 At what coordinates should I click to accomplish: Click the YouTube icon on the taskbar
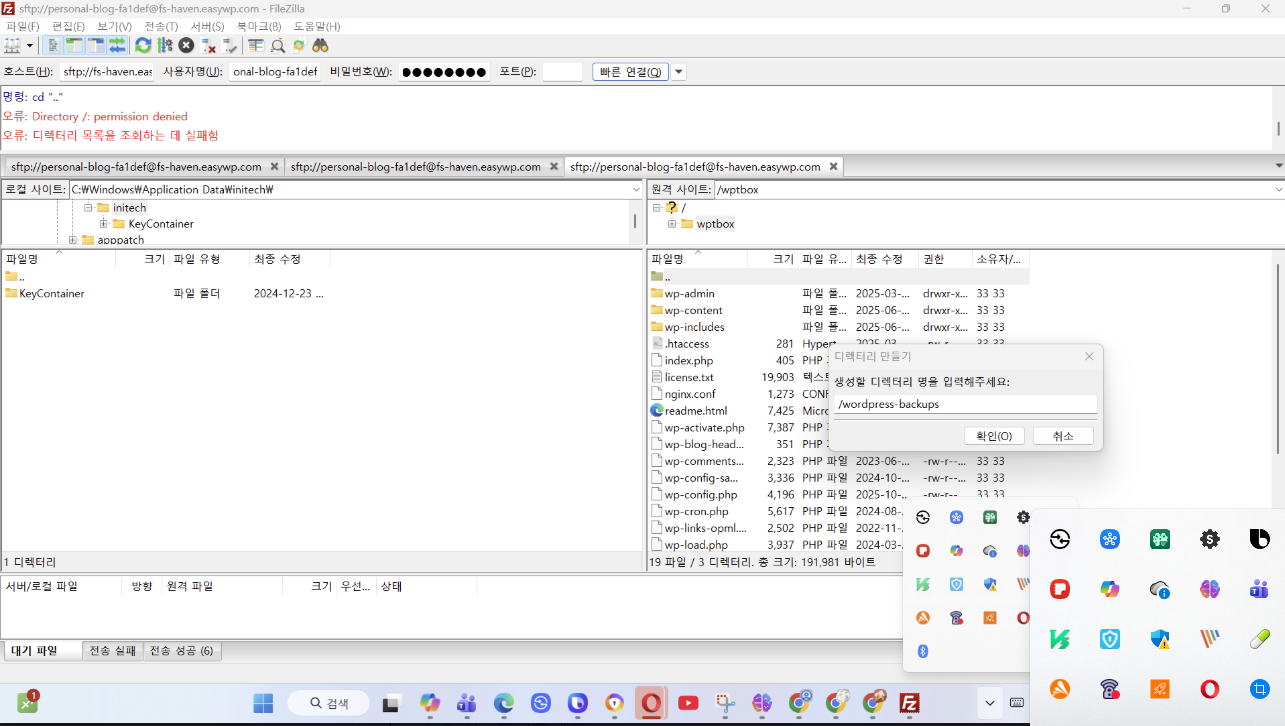(688, 703)
